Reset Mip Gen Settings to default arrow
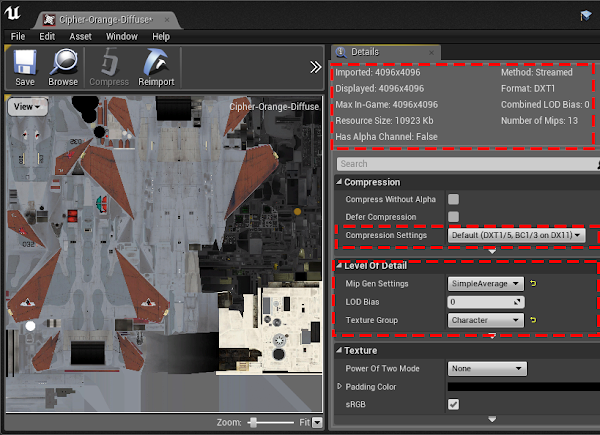The height and width of the screenshot is (435, 600). click(533, 284)
